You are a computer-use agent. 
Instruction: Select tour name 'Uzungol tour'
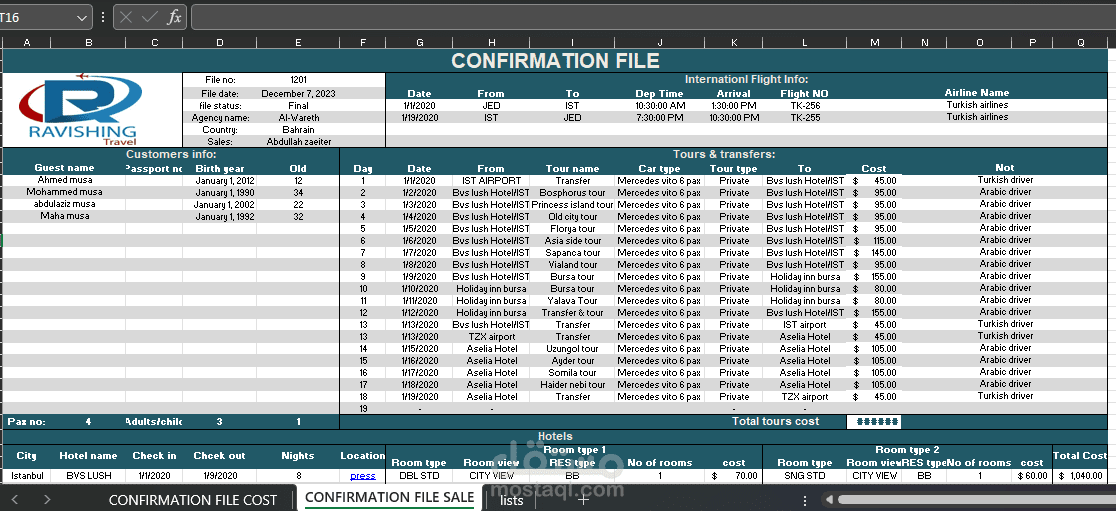tap(572, 349)
